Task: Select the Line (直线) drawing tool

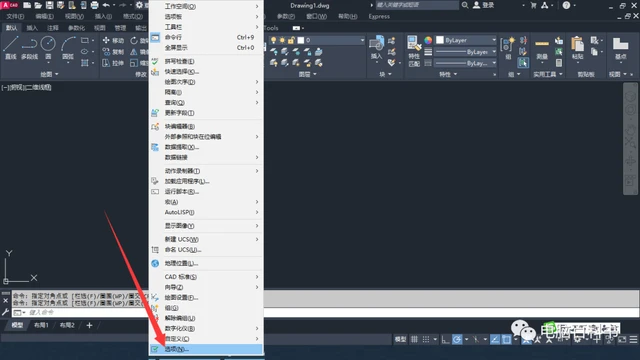Action: click(11, 47)
